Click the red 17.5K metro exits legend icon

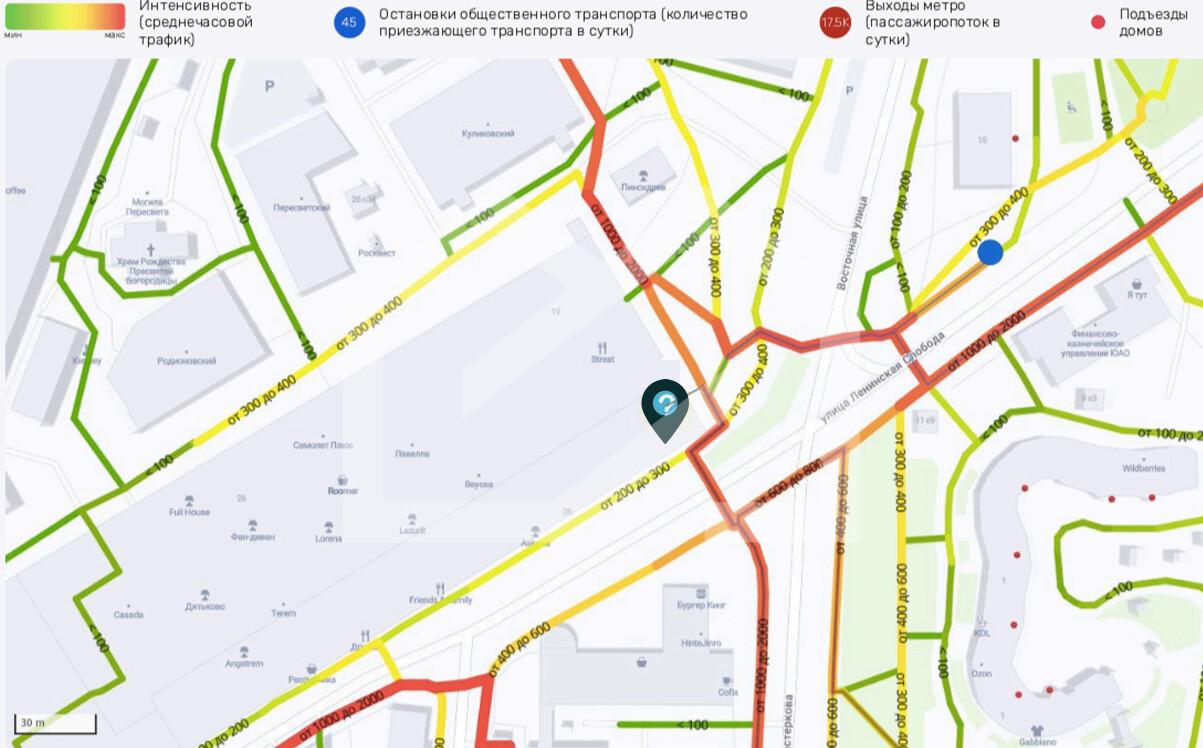coord(835,22)
